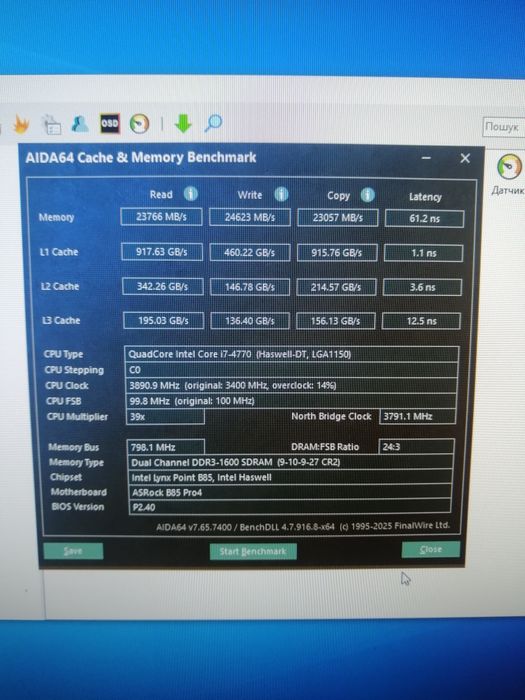Select L3 Cache copy 156.13 GB/s
Image resolution: width=525 pixels, height=700 pixels.
pyautogui.click(x=335, y=321)
